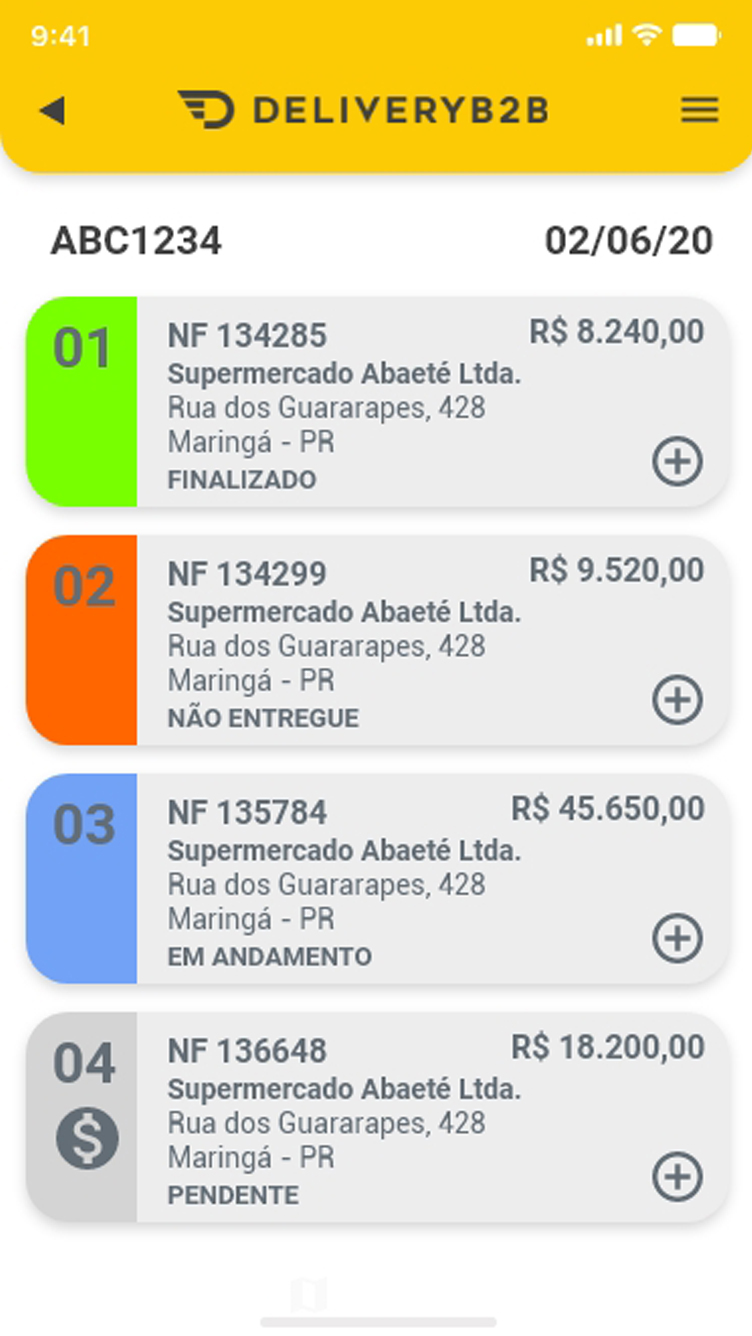The width and height of the screenshot is (752, 1336).
Task: Tap the Wi-Fi status icon
Action: click(647, 36)
